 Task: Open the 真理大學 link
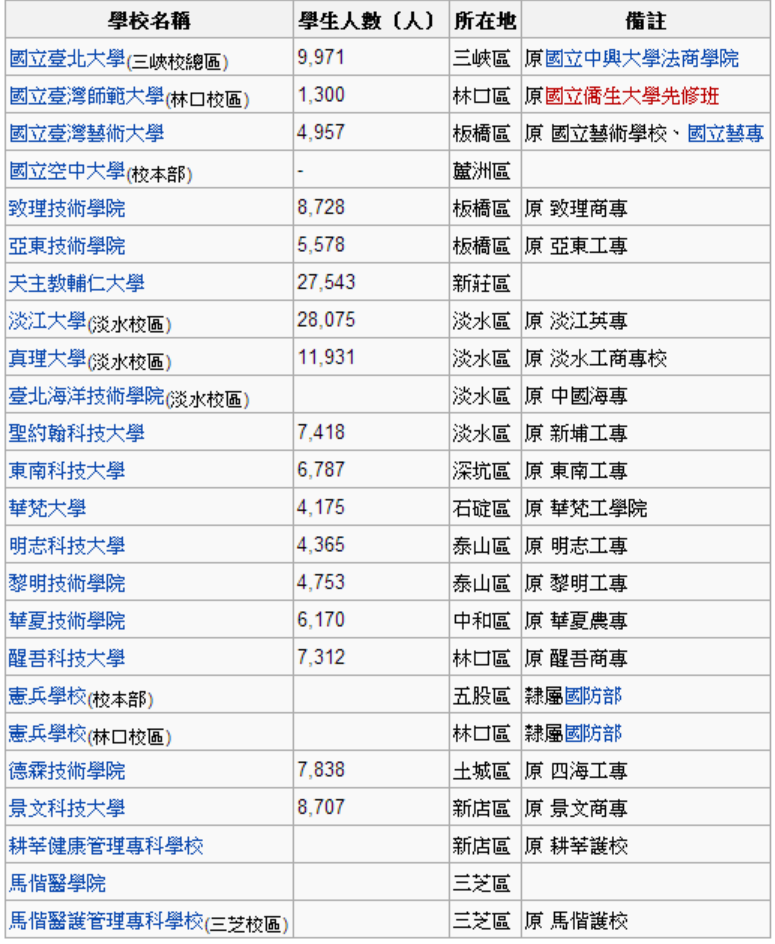click(48, 358)
